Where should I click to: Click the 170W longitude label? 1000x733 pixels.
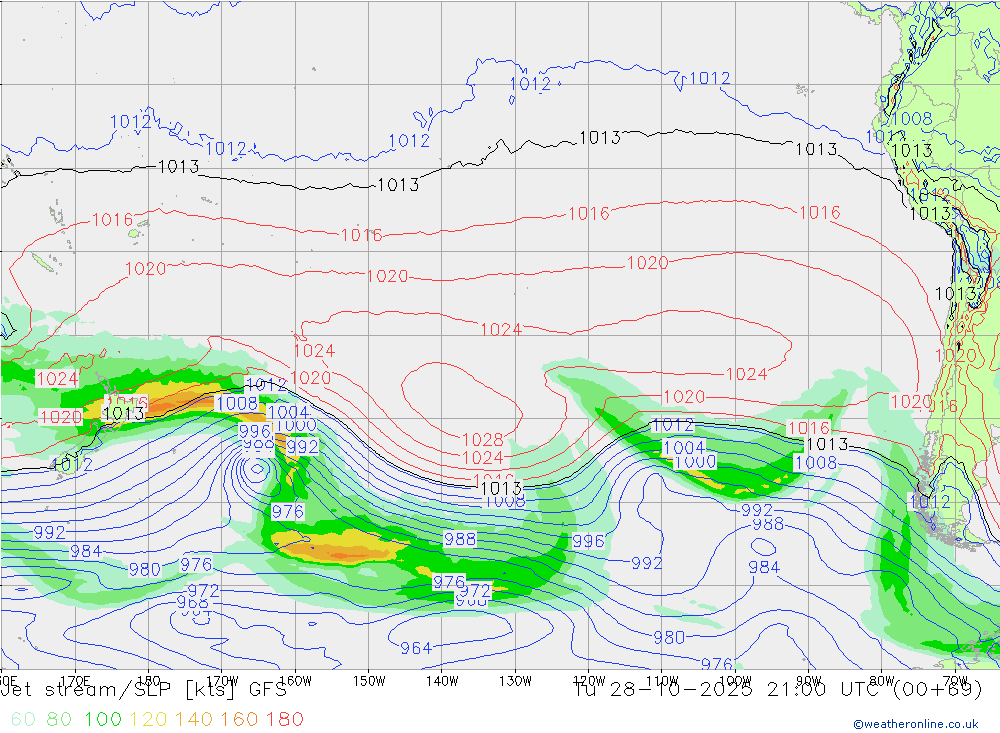222,681
